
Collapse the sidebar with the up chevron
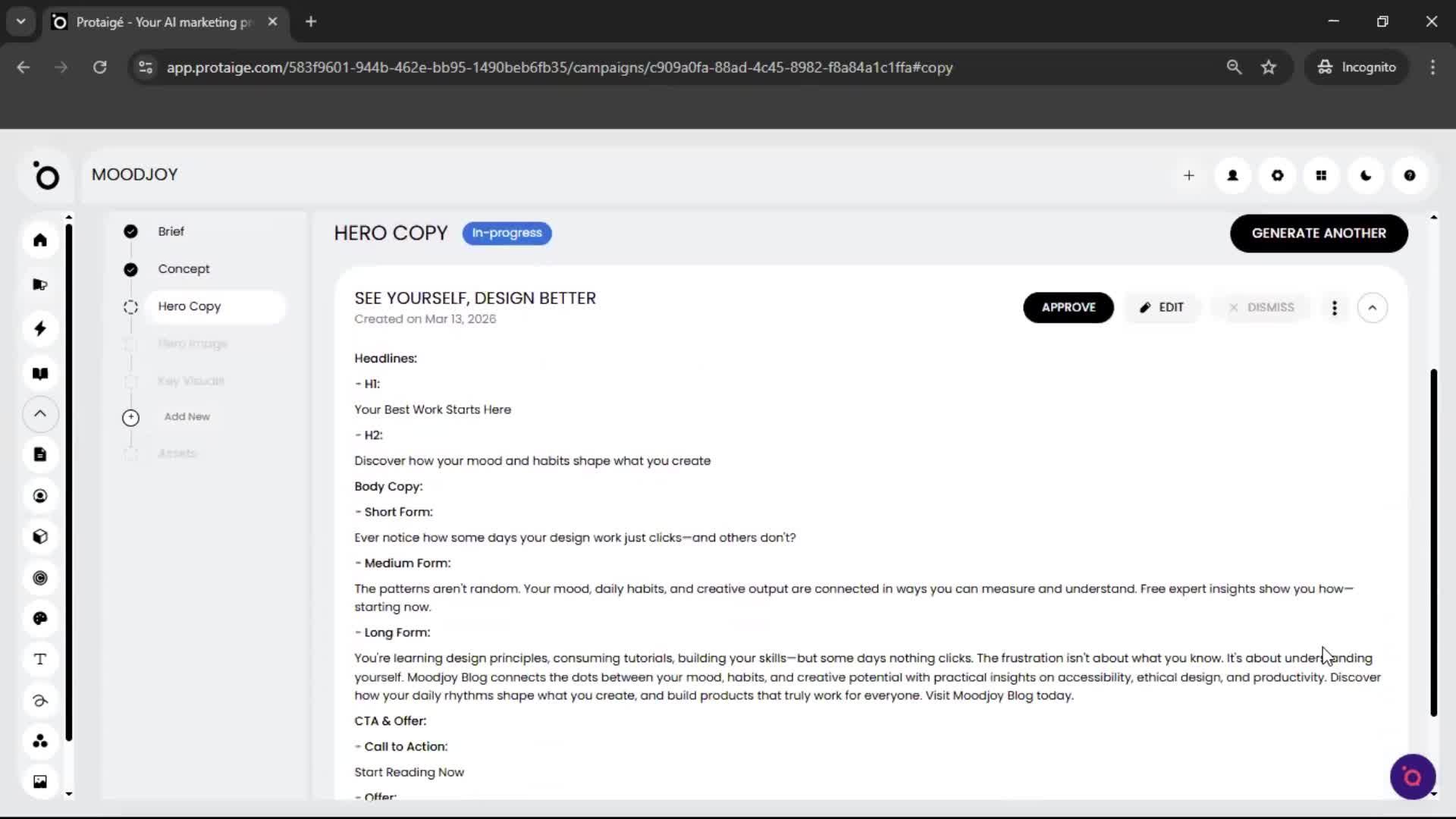[40, 414]
